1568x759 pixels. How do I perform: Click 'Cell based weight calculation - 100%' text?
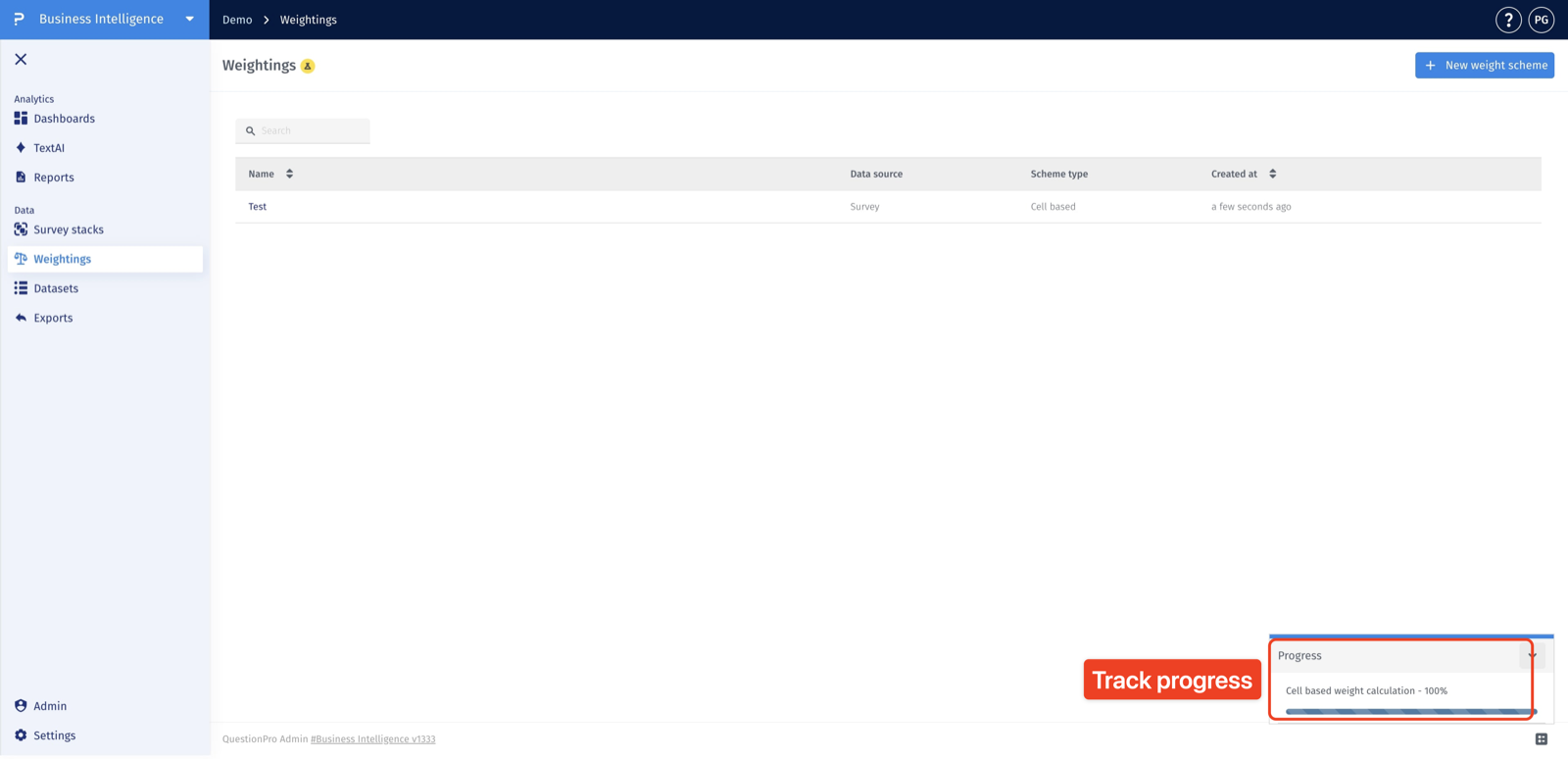point(1366,690)
